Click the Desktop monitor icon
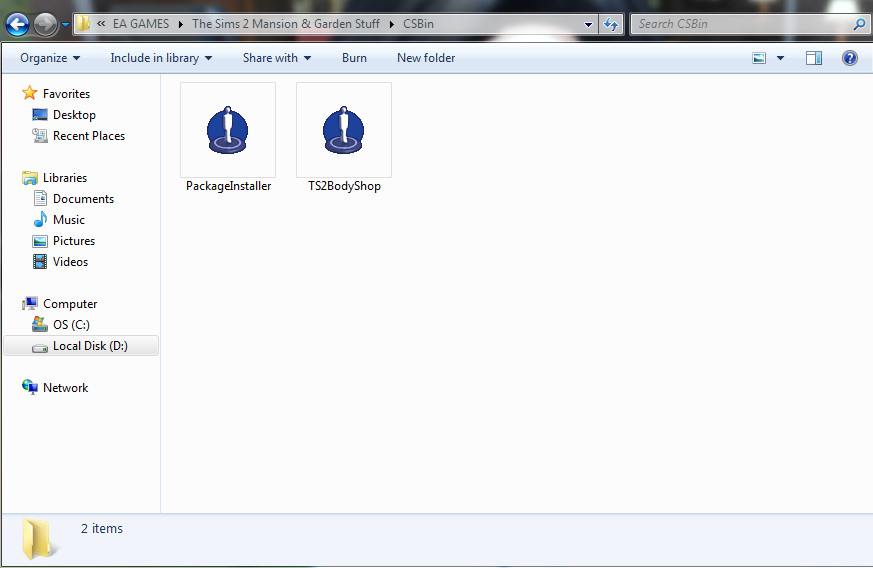Viewport: 873px width, 568px height. [x=40, y=115]
